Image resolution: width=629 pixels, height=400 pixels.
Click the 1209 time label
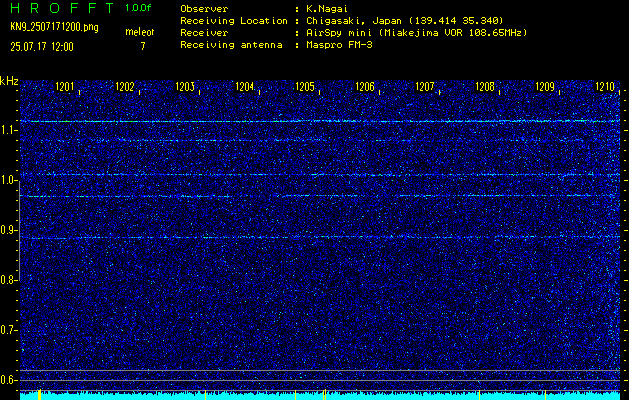tap(545, 87)
